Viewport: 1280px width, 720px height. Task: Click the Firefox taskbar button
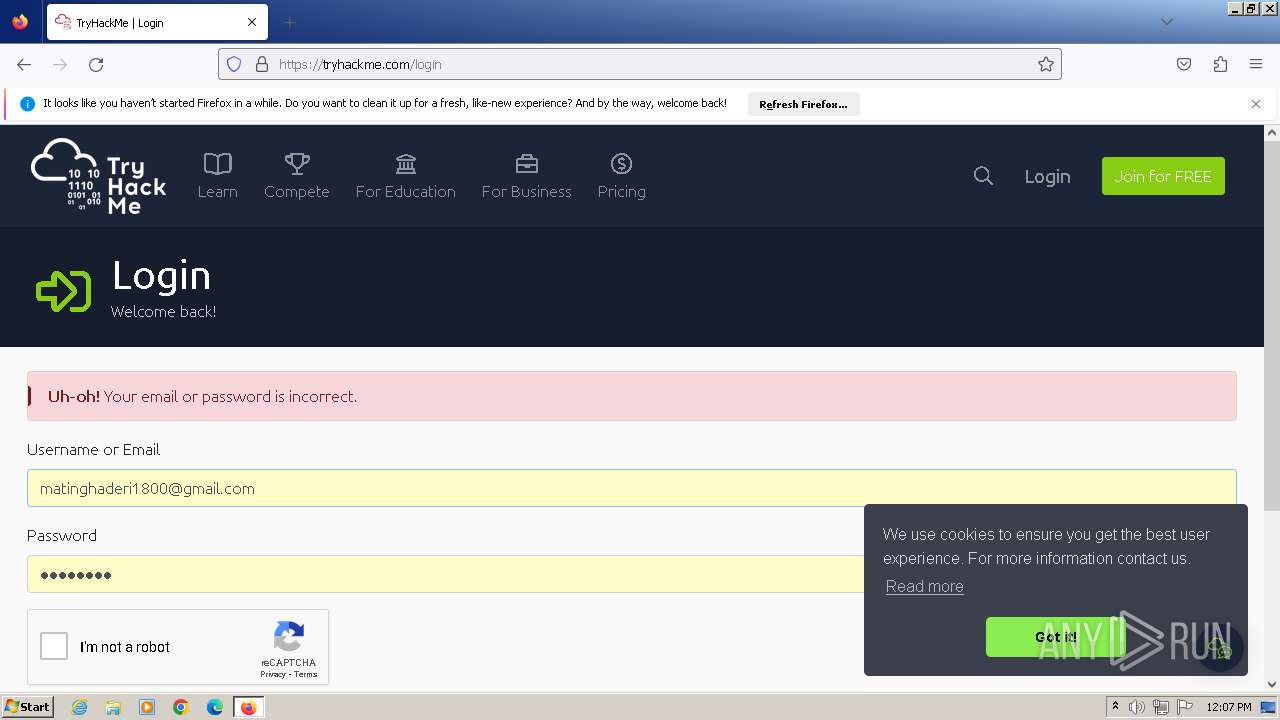coord(248,707)
